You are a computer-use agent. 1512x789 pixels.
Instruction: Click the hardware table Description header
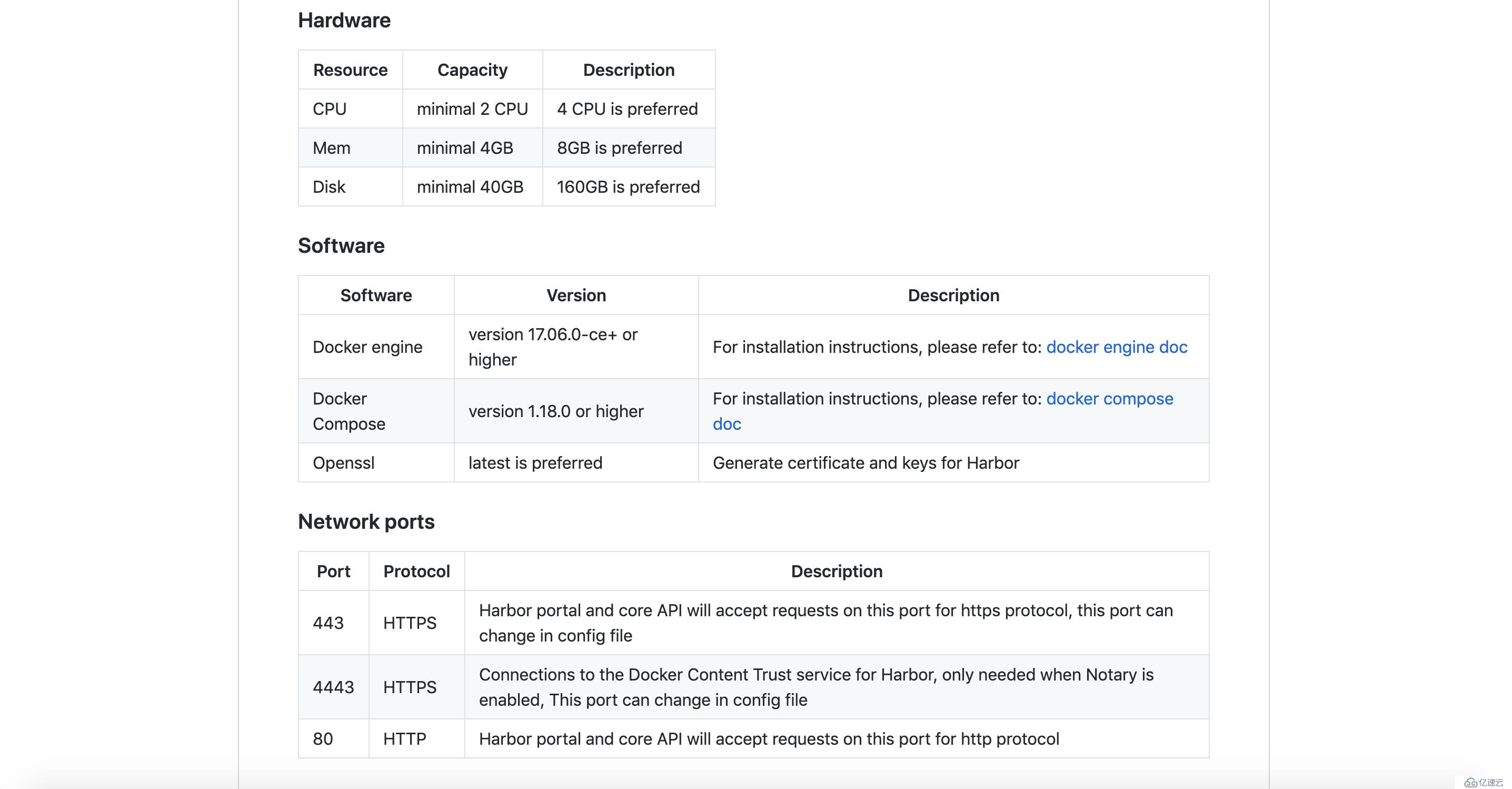(629, 70)
